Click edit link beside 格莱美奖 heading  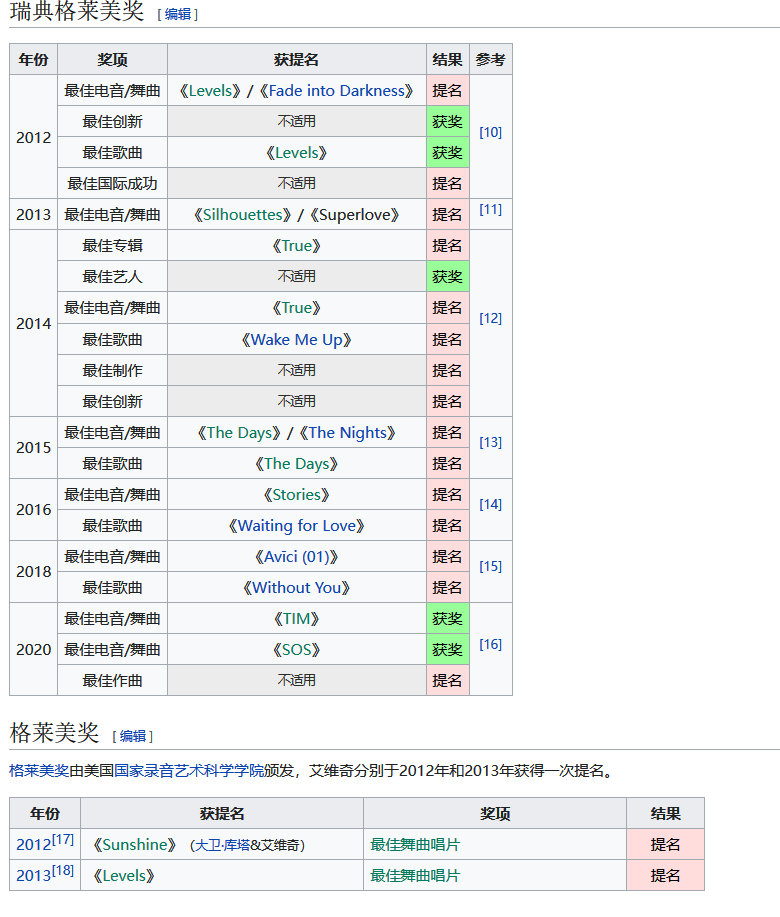pyautogui.click(x=133, y=736)
